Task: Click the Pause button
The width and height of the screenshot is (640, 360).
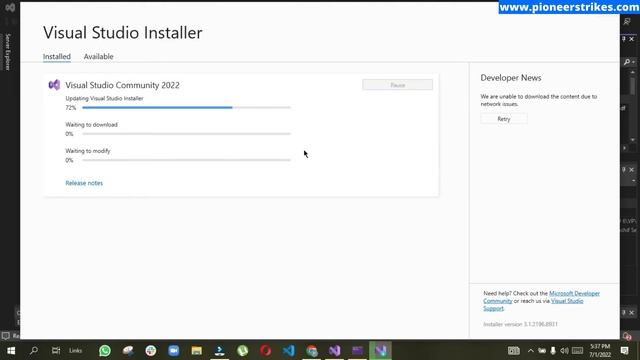Action: [398, 85]
